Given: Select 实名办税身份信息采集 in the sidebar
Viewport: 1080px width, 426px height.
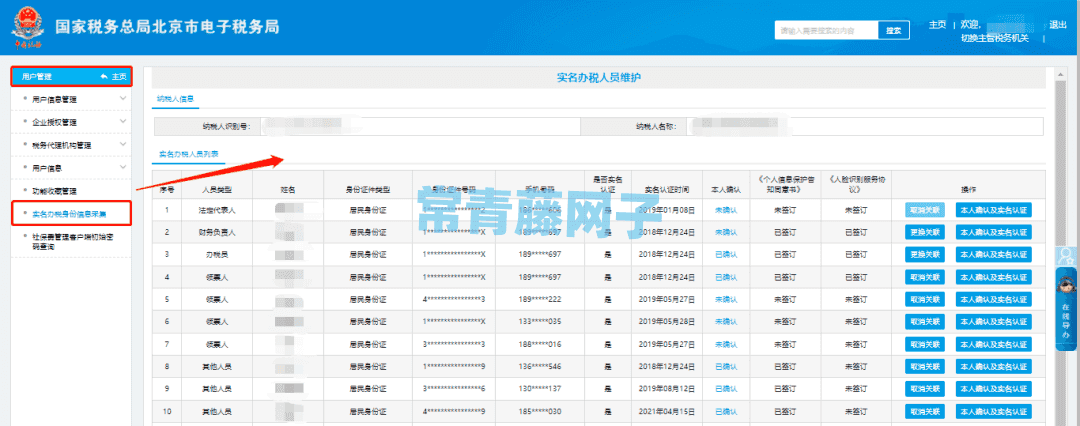Looking at the screenshot, I should [70, 213].
